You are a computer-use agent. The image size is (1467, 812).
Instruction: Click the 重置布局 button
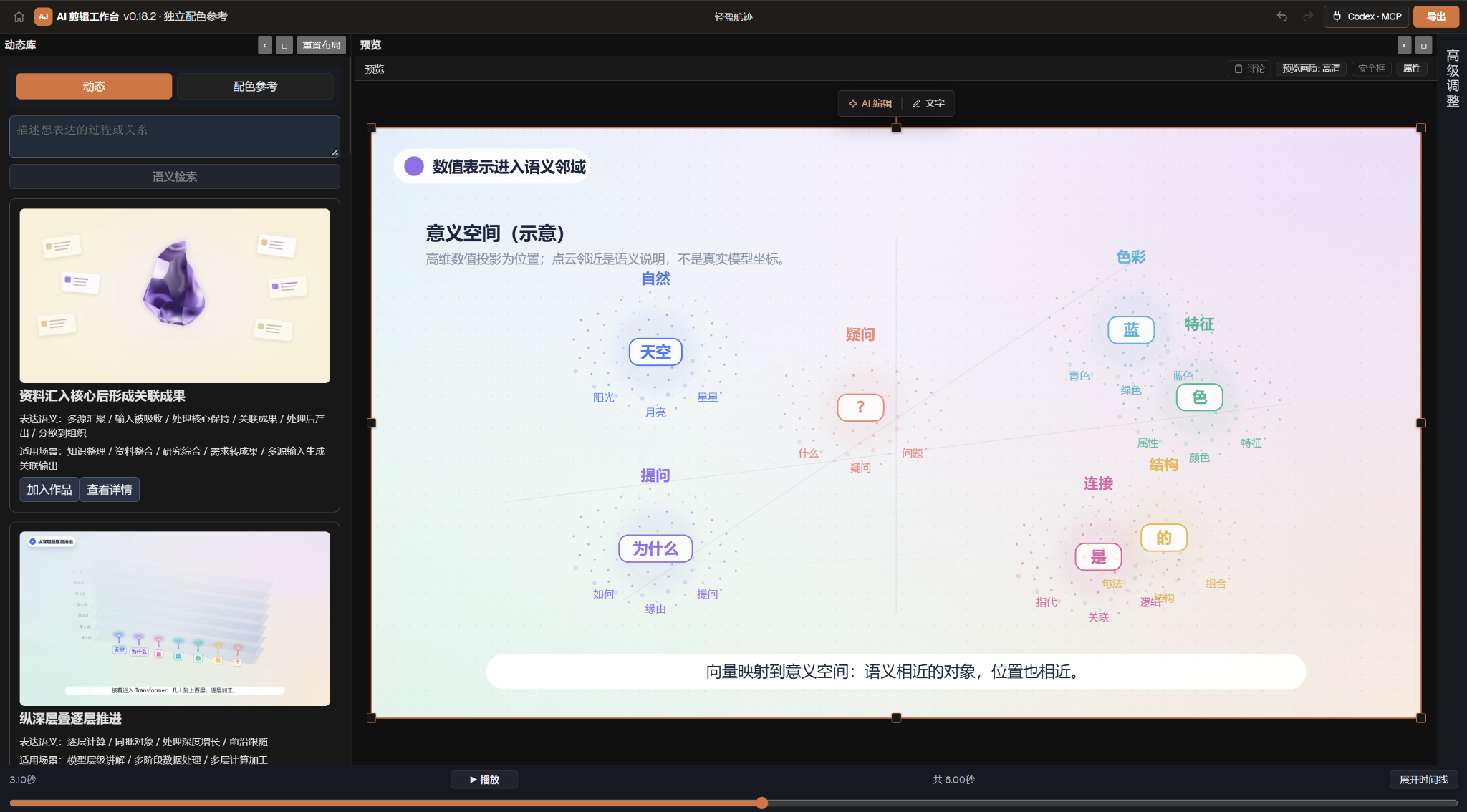coord(321,45)
